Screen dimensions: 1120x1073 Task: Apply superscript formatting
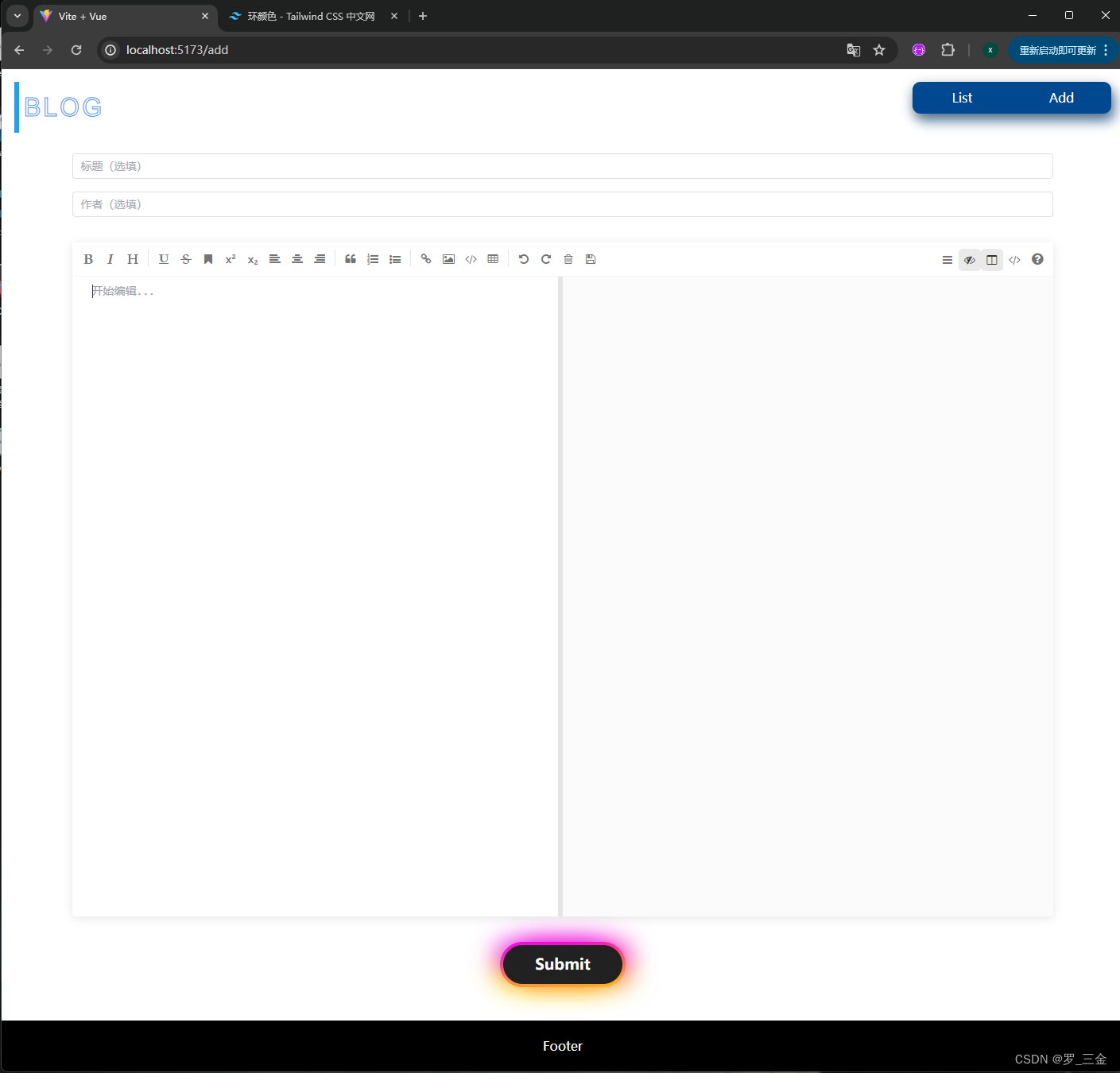(x=231, y=259)
